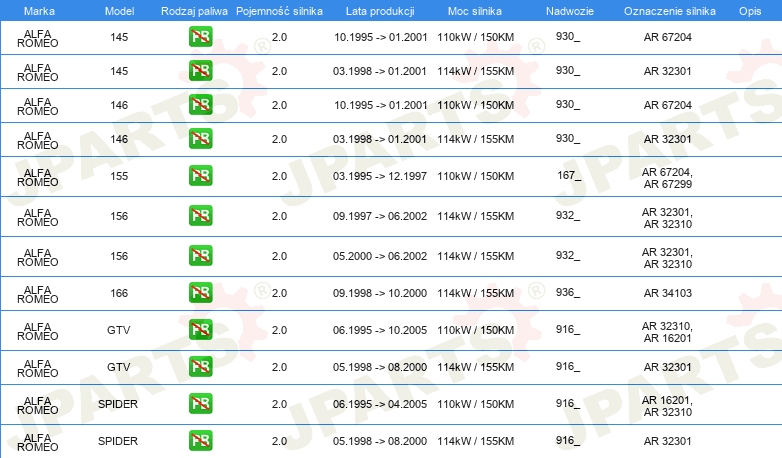Click the Rodzaj paliwa column header
782x458 pixels.
194,11
